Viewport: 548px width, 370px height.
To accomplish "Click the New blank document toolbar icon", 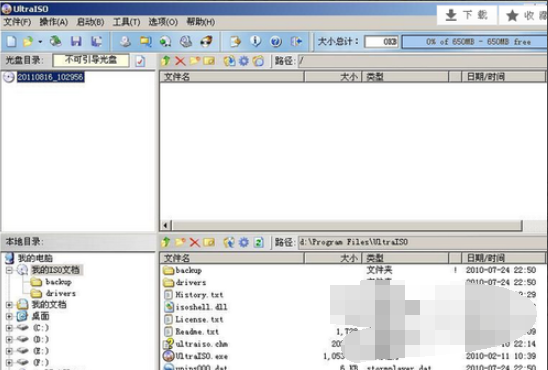I will point(12,41).
